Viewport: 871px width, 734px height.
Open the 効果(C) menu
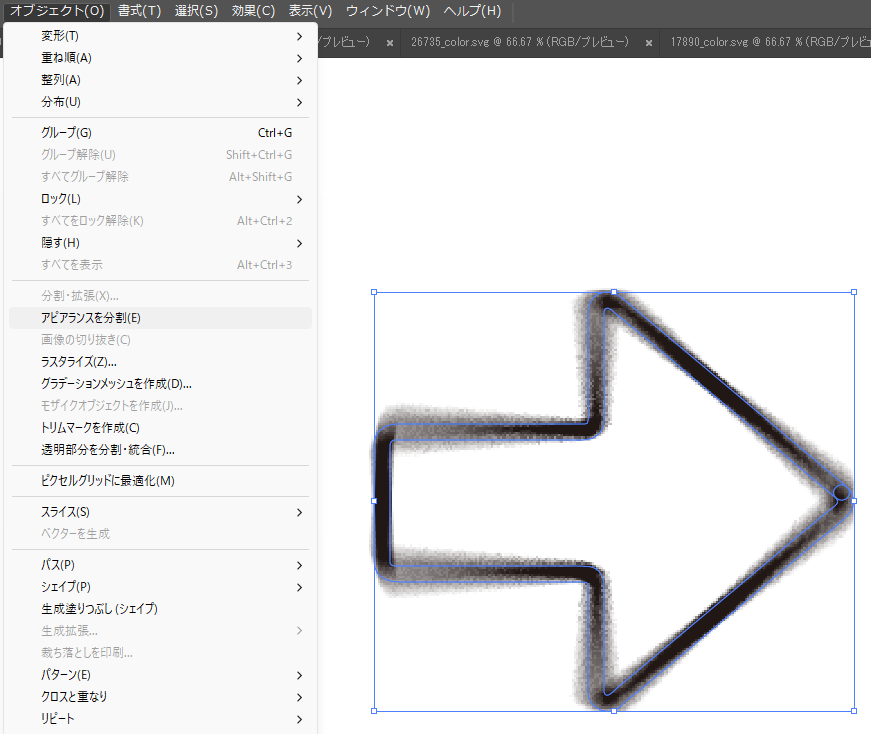[252, 11]
